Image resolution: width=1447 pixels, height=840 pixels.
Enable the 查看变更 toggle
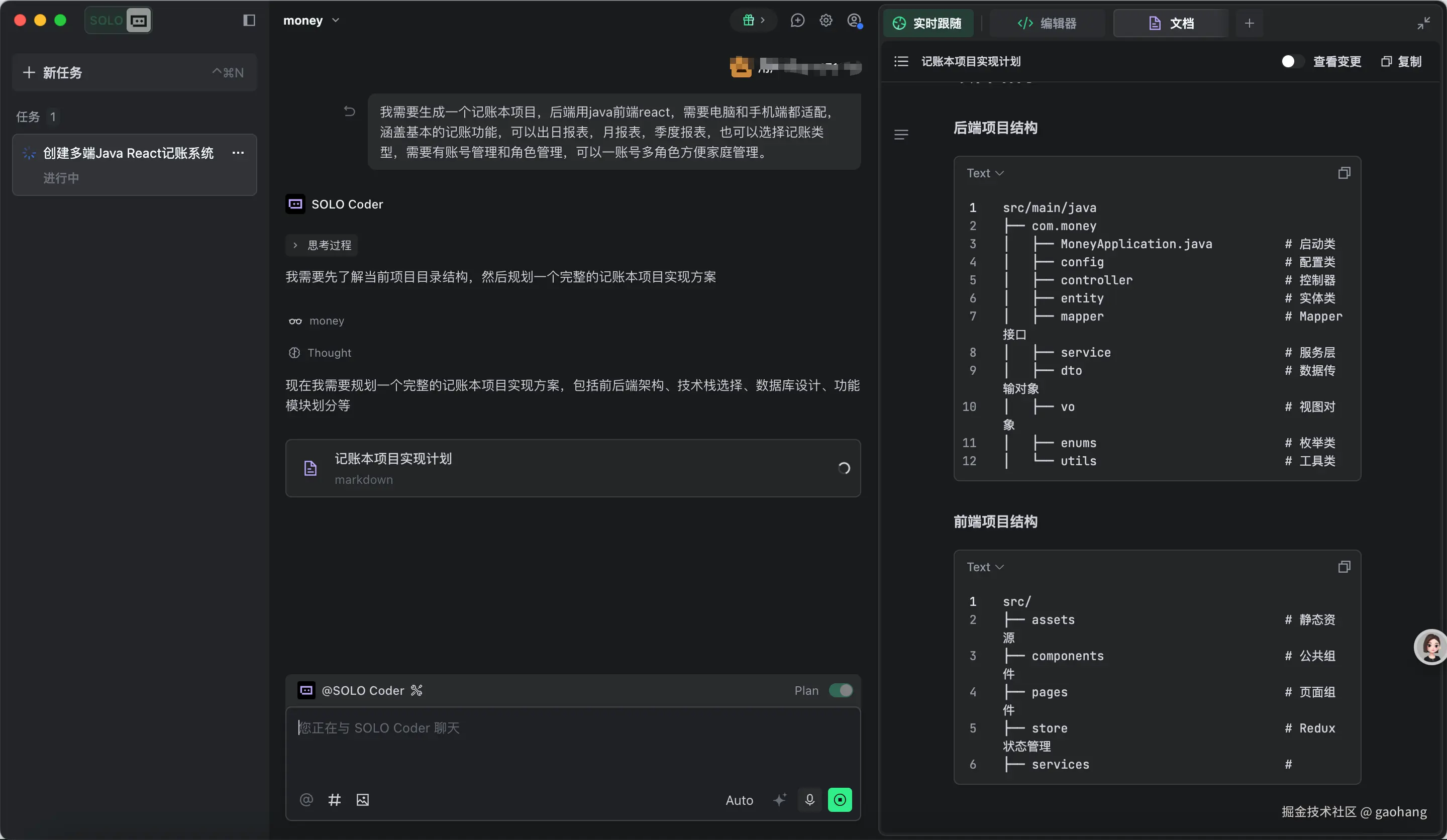point(1291,61)
